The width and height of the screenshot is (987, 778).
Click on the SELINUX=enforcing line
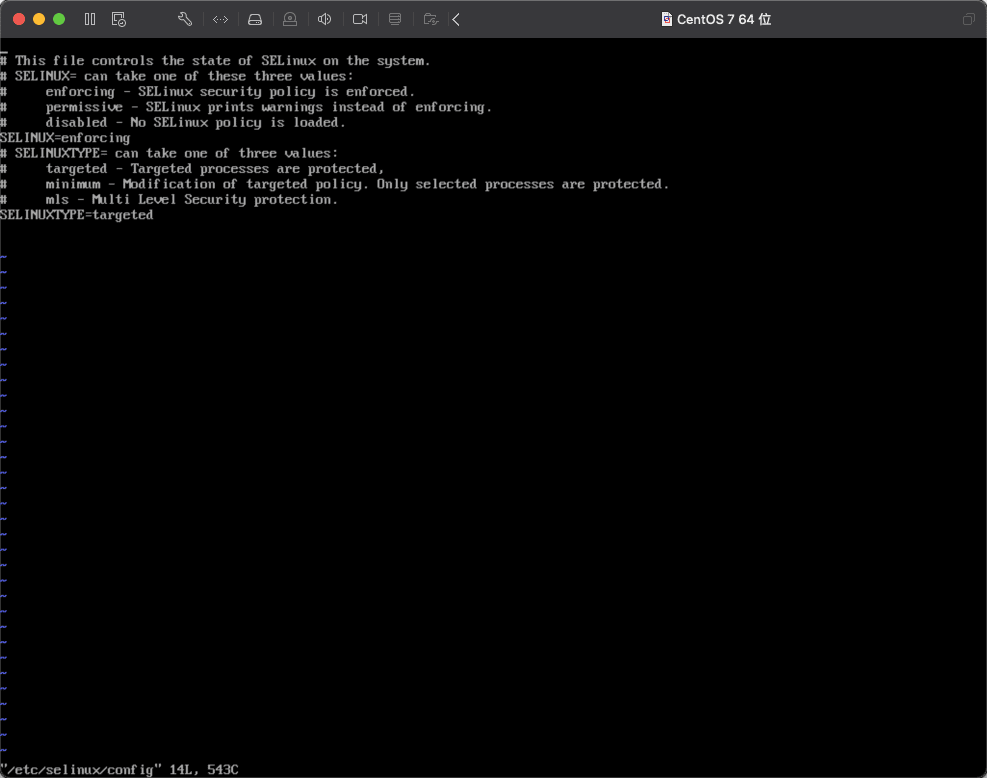[65, 138]
